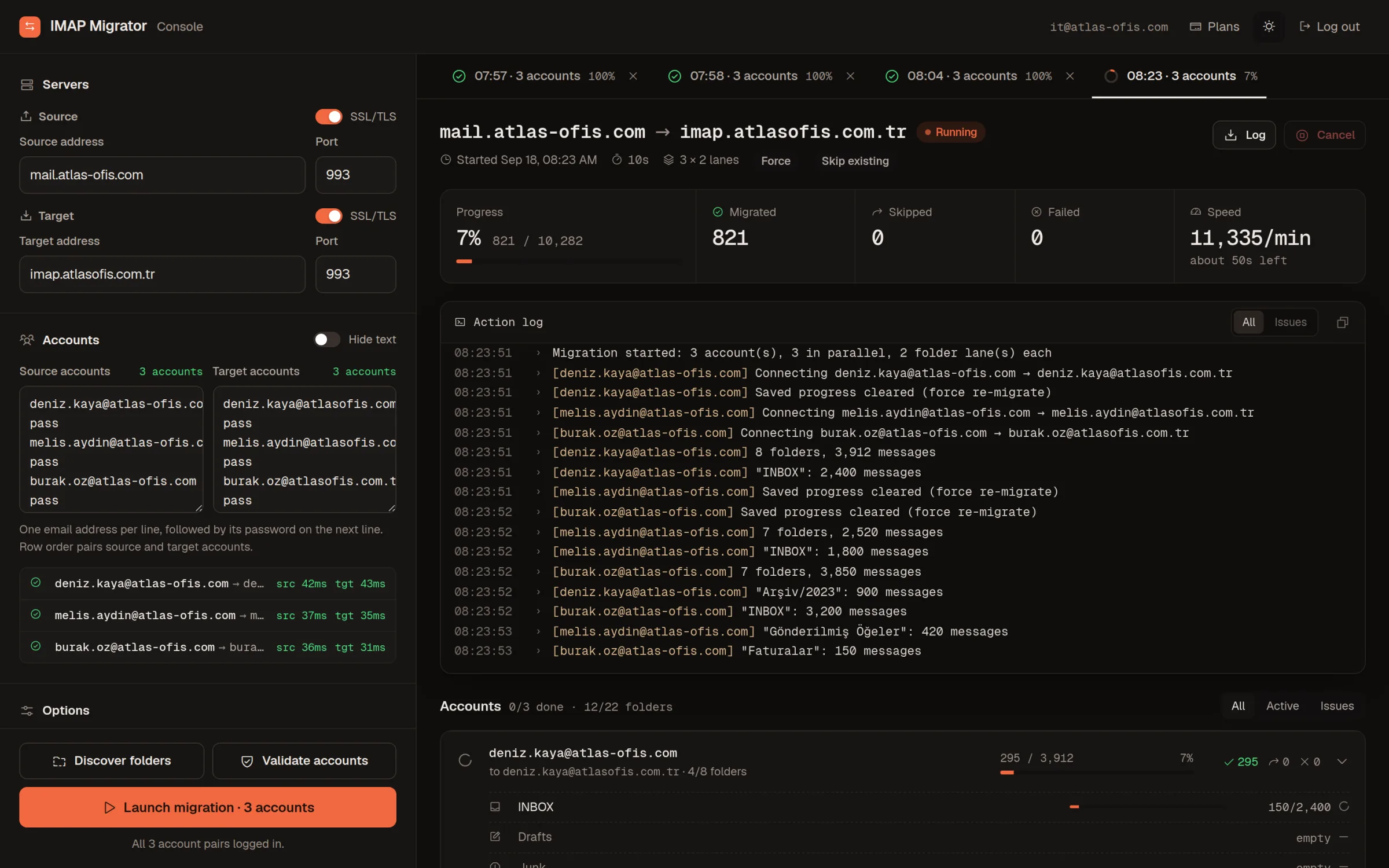Close the 08:04 migration tab

[x=1070, y=76]
